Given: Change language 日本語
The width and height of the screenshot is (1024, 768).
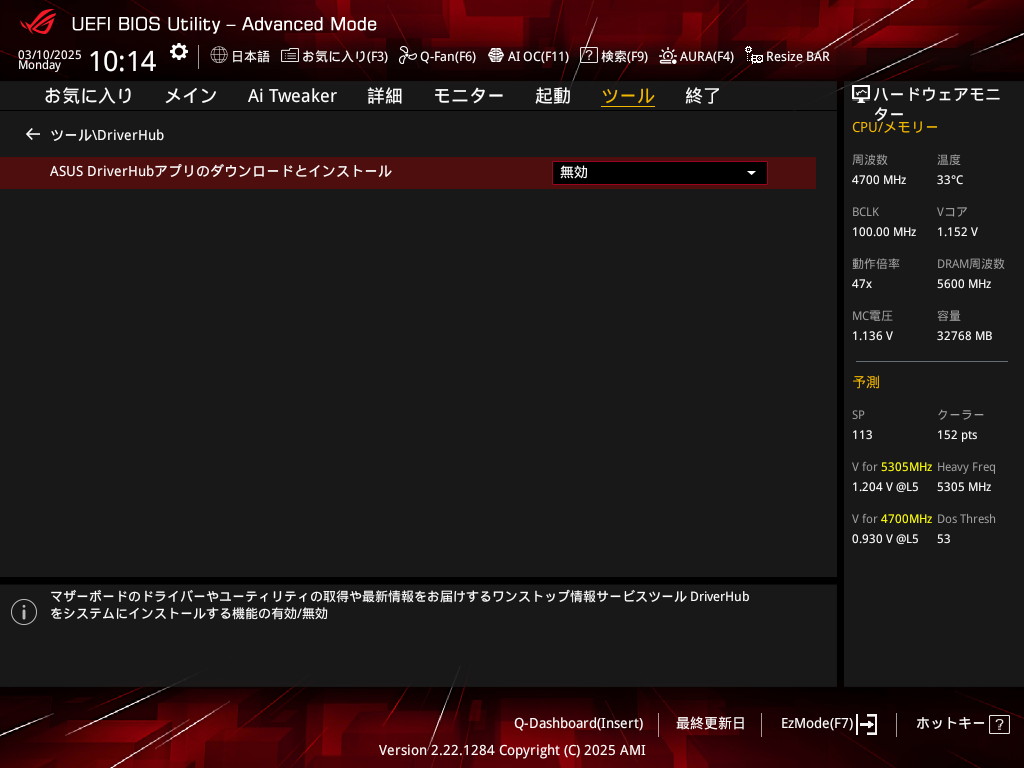Looking at the screenshot, I should (x=250, y=56).
